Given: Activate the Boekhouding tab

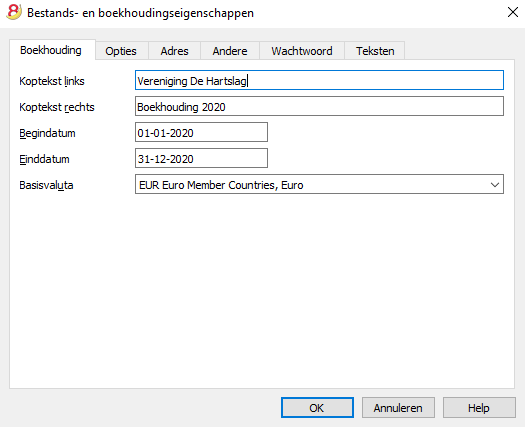Looking at the screenshot, I should pyautogui.click(x=51, y=50).
